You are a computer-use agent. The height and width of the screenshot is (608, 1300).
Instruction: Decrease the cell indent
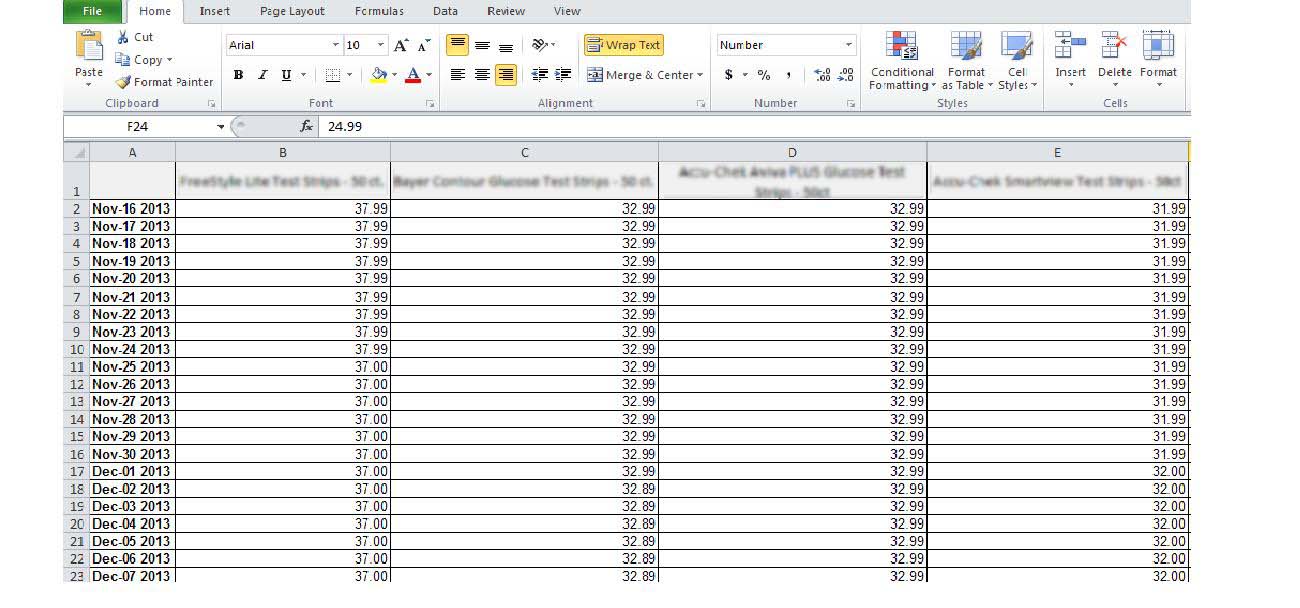click(540, 75)
